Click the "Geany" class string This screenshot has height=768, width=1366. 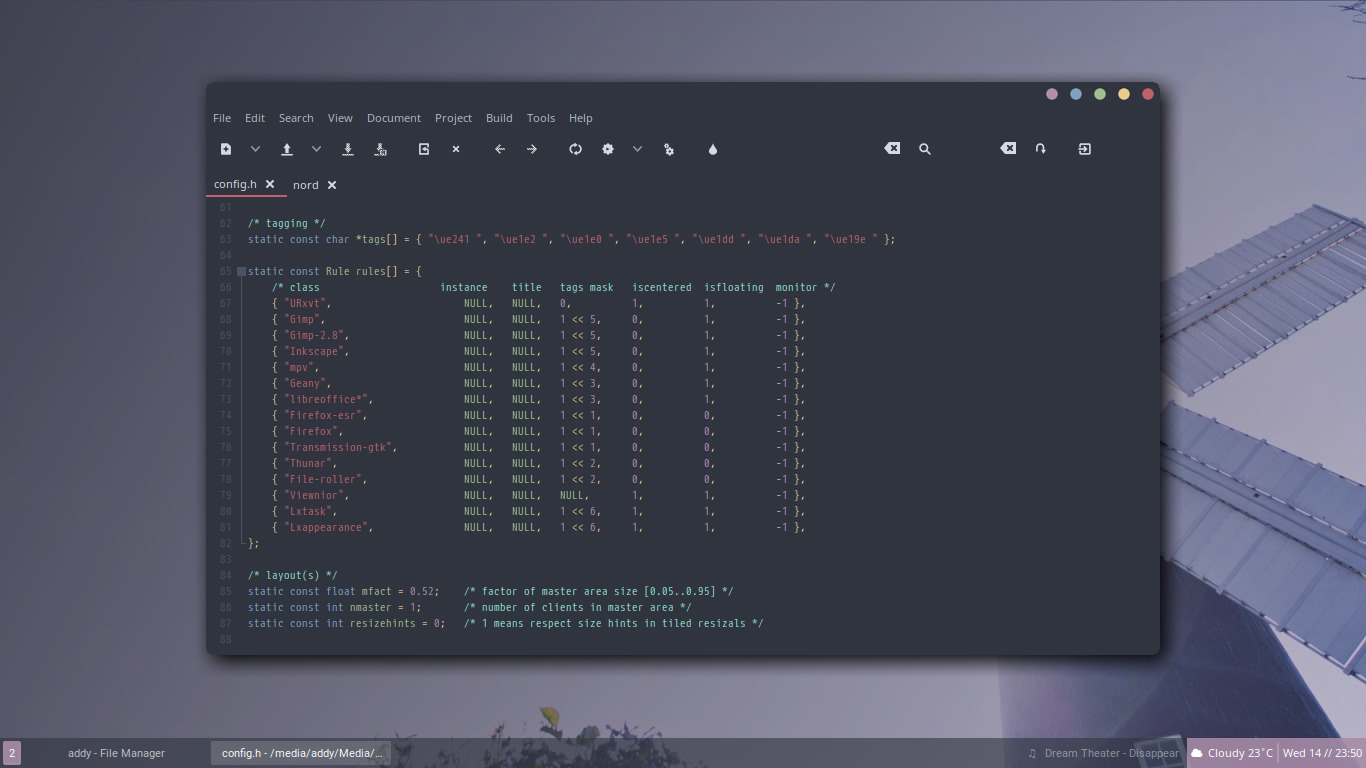click(x=306, y=383)
